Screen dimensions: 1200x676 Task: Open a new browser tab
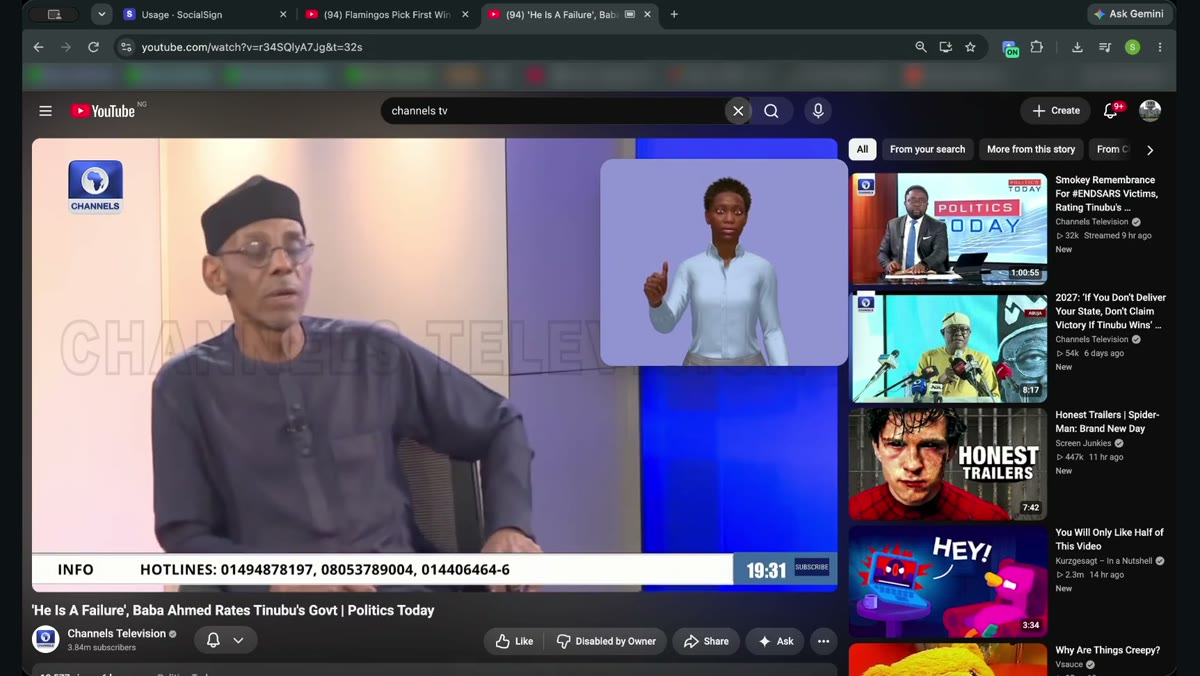tap(674, 14)
